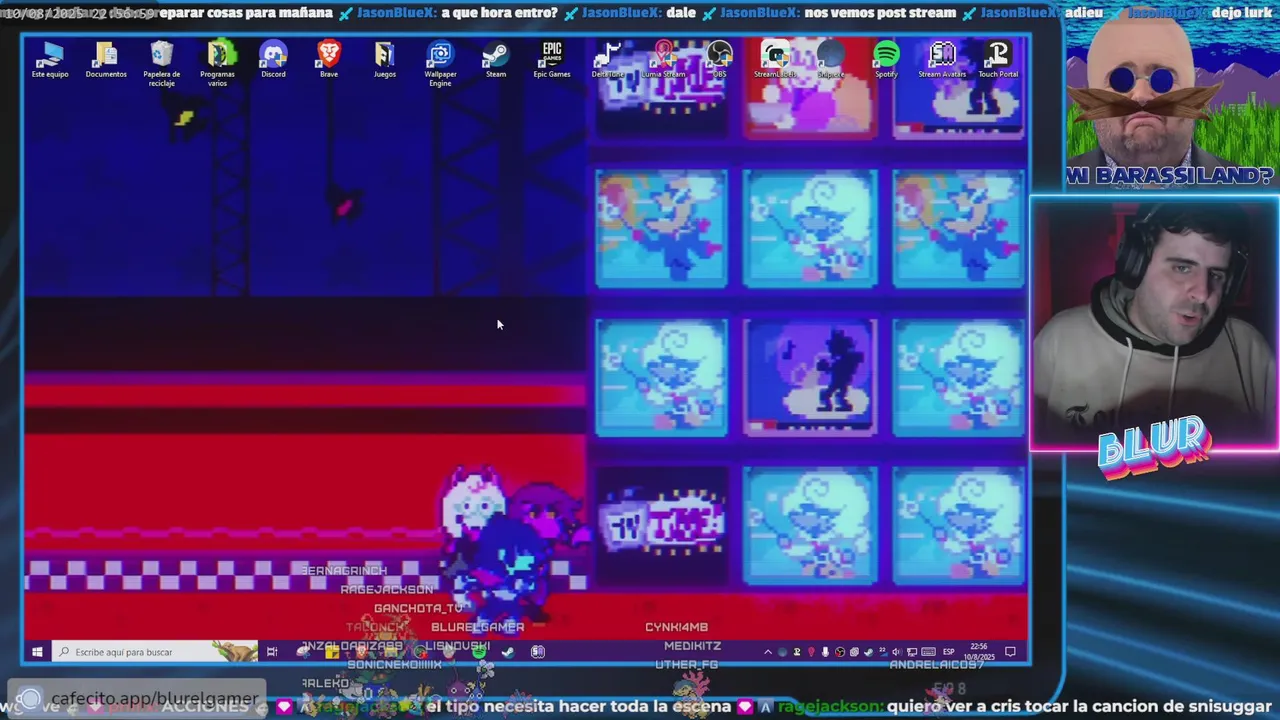Open the ESP keyboard language selector
This screenshot has width=1280, height=720.
coord(948,652)
